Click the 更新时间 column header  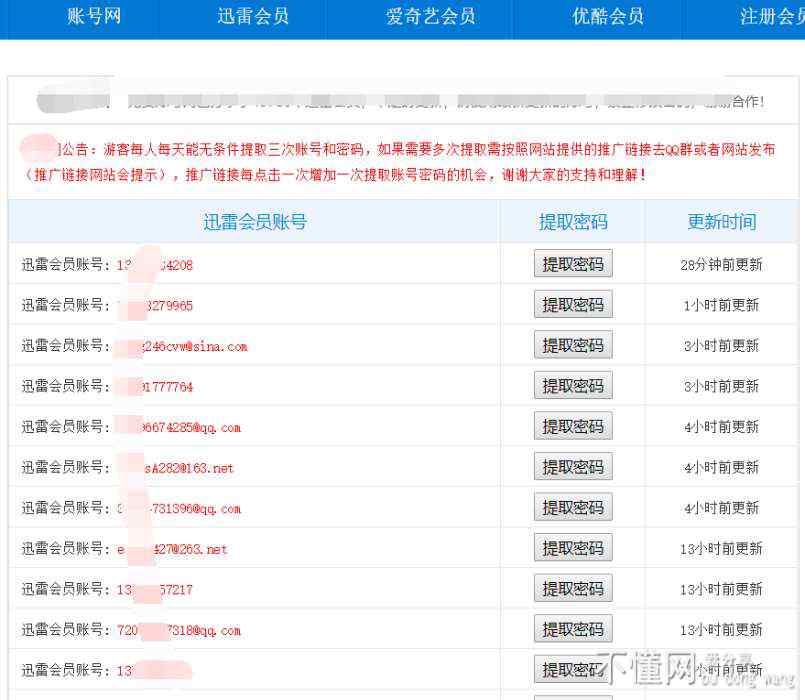point(722,222)
